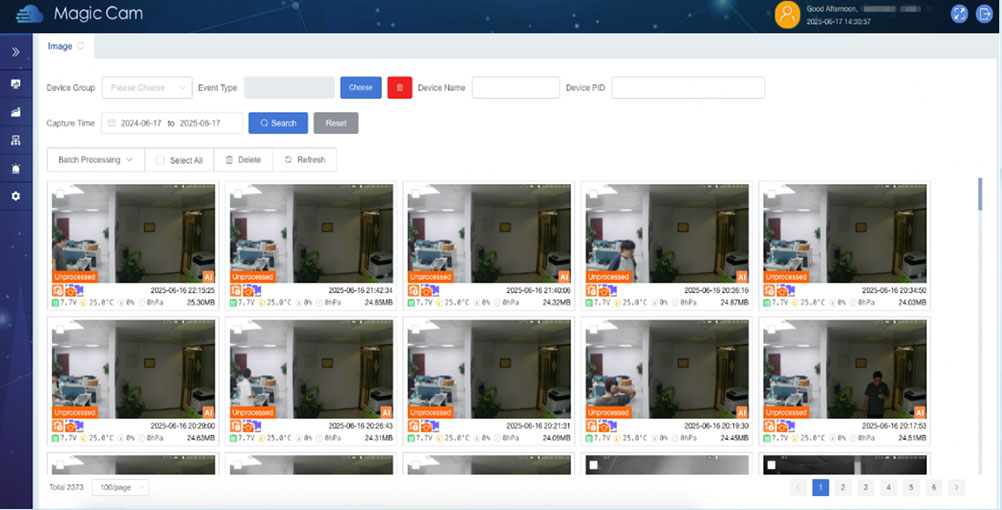This screenshot has height=510, width=1002.
Task: Tick checkbox on the 22:15:25 image
Action: (59, 194)
